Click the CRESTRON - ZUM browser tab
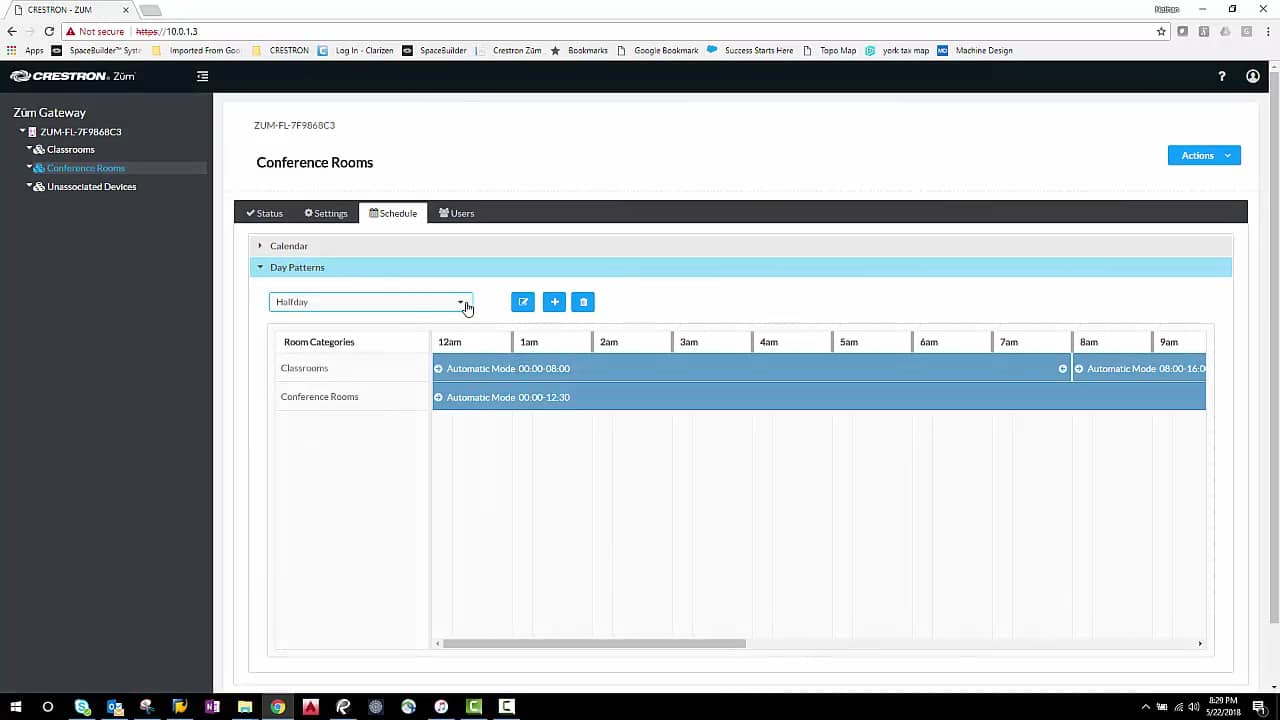Image resolution: width=1280 pixels, height=720 pixels. point(70,9)
